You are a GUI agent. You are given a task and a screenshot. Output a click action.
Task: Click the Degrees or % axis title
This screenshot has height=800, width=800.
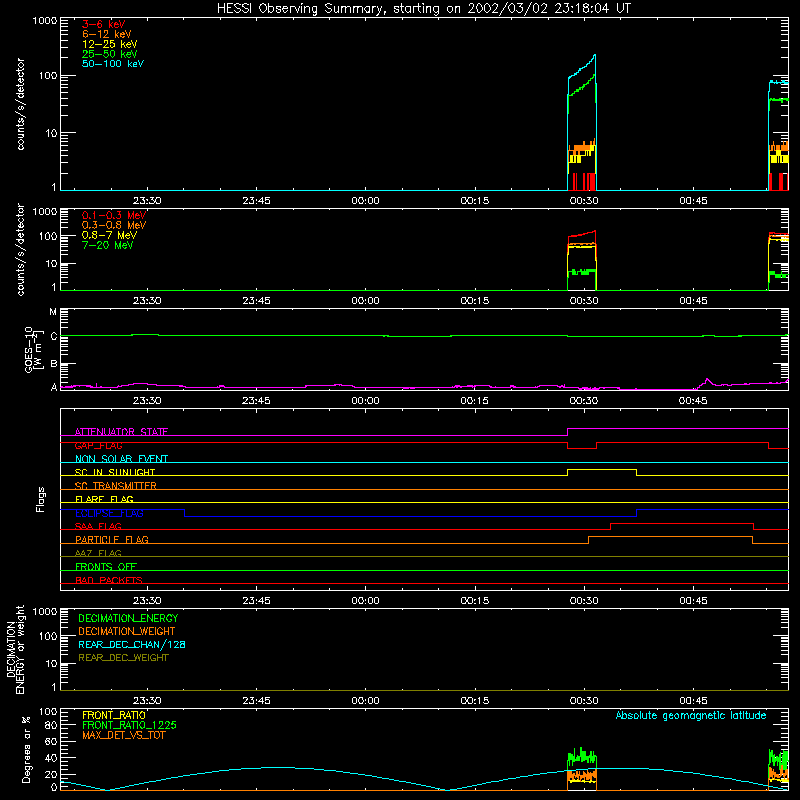pyautogui.click(x=26, y=749)
